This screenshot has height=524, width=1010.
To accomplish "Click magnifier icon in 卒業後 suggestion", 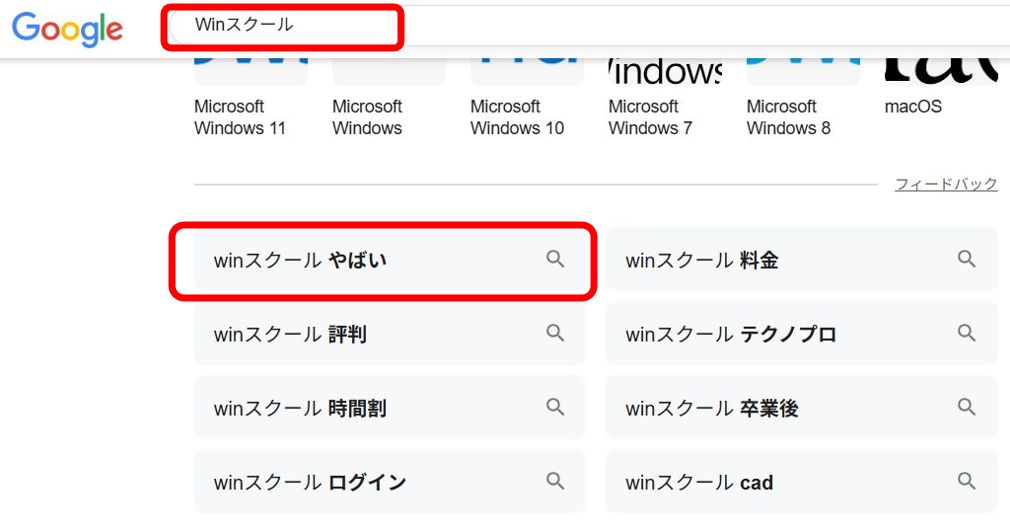I will [966, 407].
